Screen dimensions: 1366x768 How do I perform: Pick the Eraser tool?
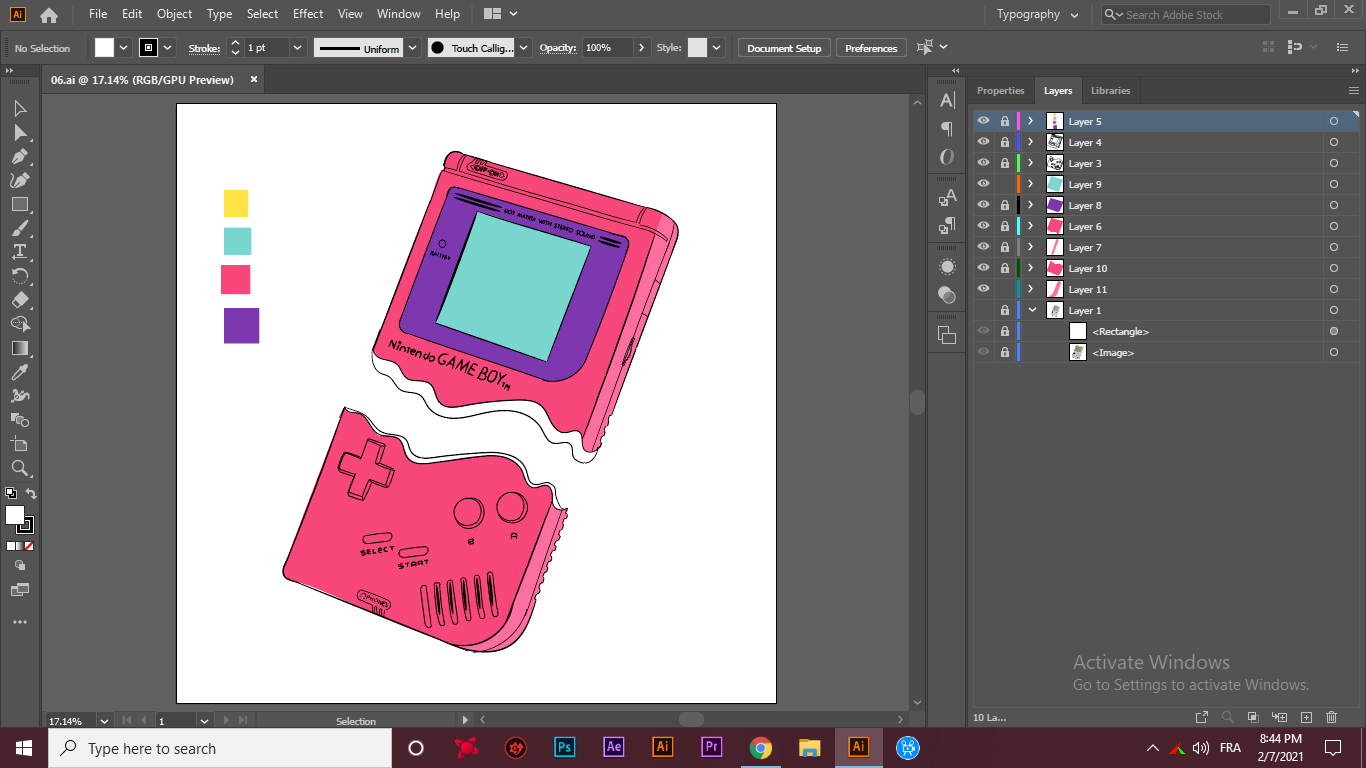tap(20, 300)
